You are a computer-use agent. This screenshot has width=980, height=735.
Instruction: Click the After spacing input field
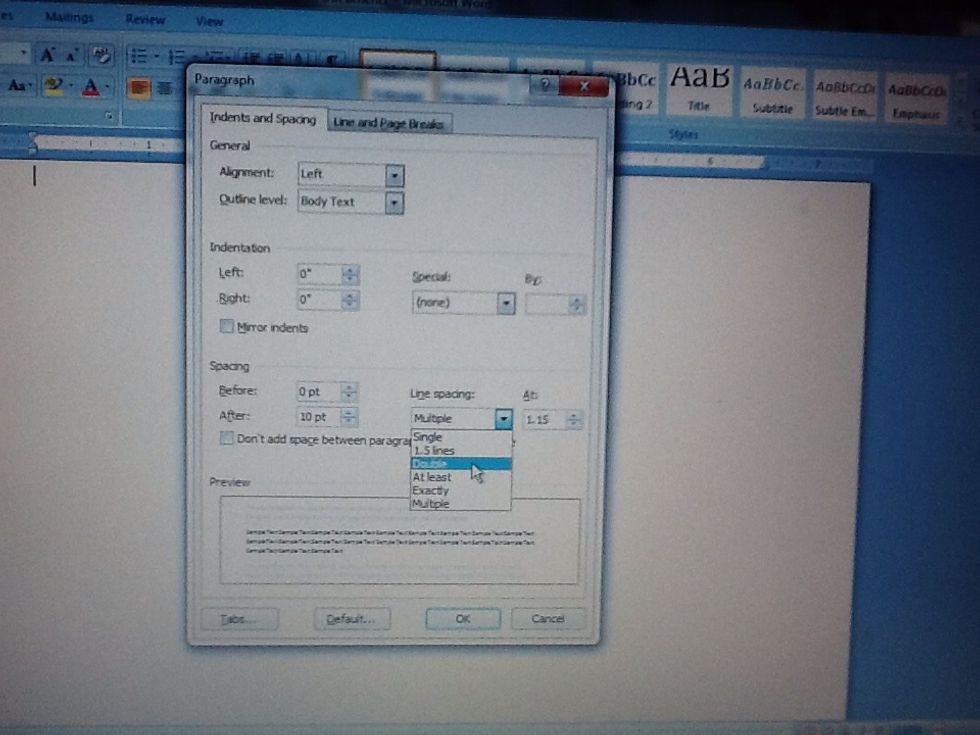click(x=318, y=417)
